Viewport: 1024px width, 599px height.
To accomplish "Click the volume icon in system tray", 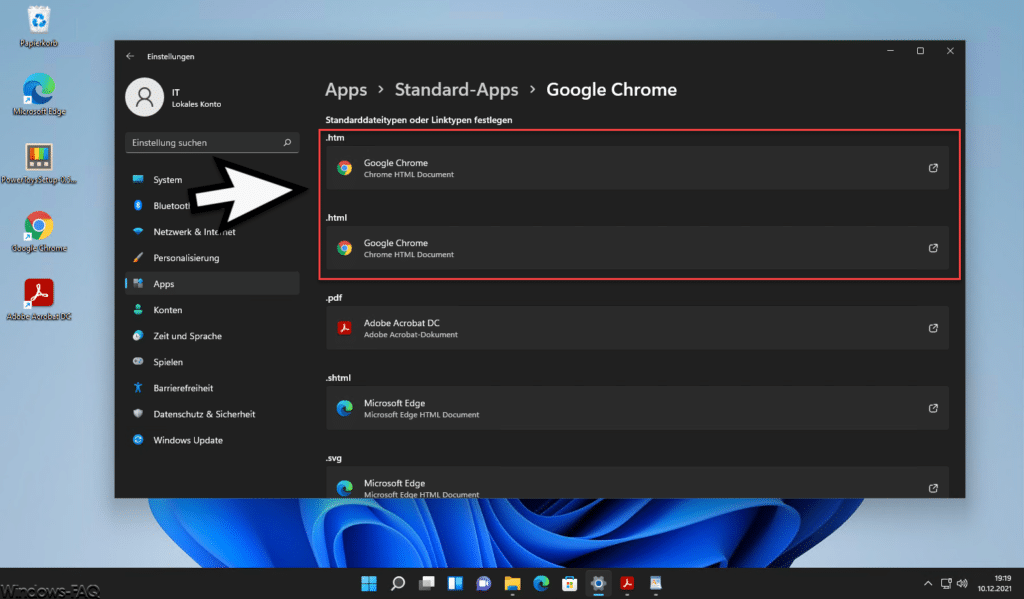I will coord(962,583).
